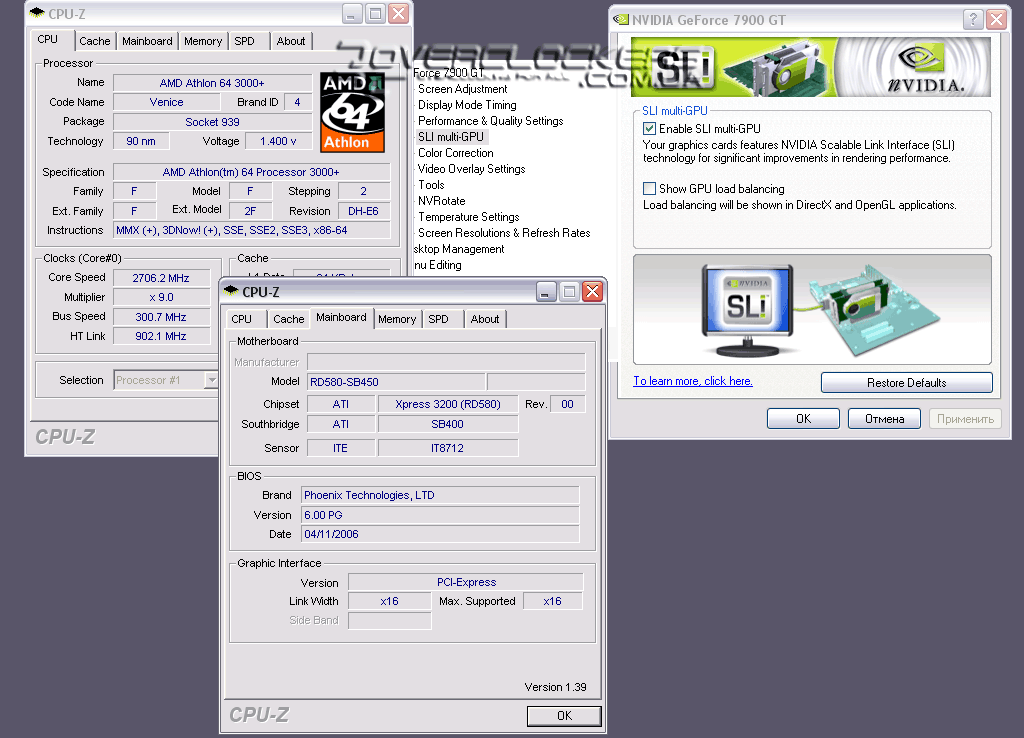1024x738 pixels.
Task: Toggle Show GPU load balancing checkbox
Action: [x=649, y=189]
